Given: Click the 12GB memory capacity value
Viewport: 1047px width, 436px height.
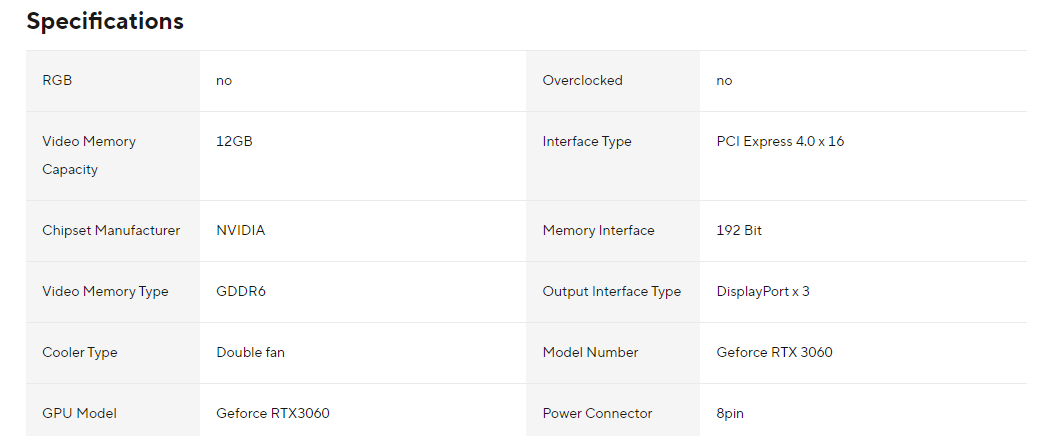Looking at the screenshot, I should click(234, 141).
